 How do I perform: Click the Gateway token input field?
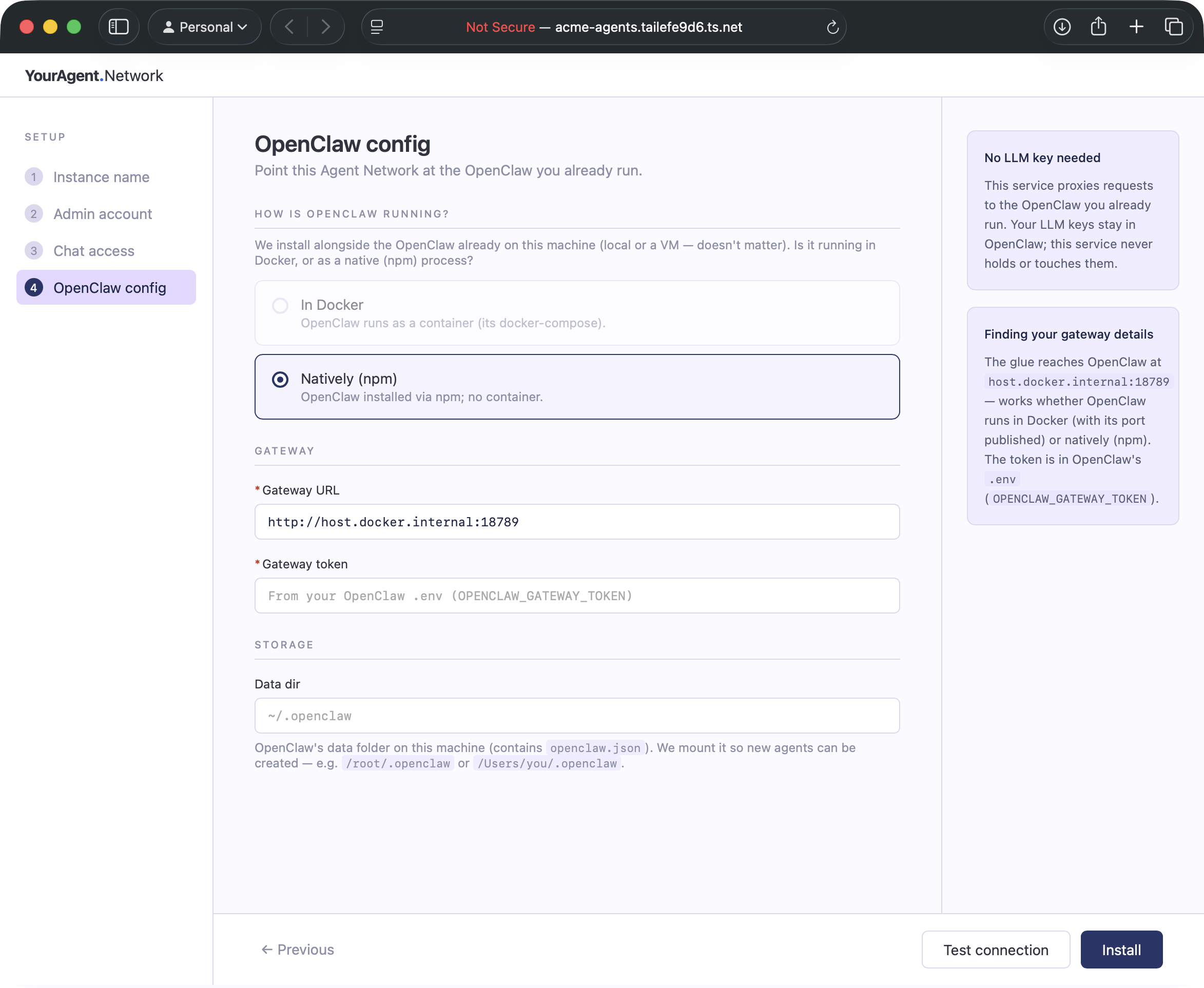coord(577,596)
